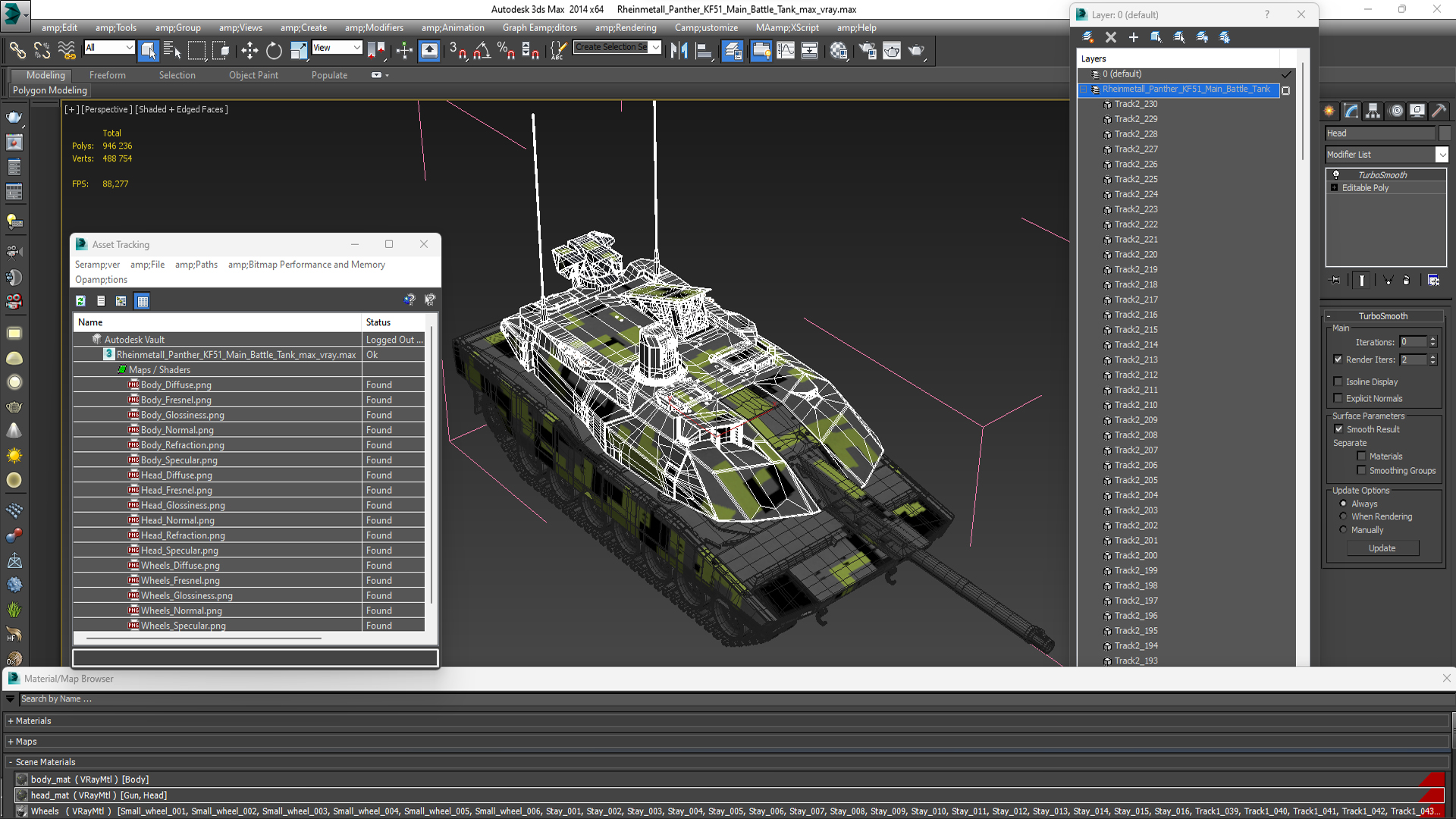Open the amp;Rendering menu
The height and width of the screenshot is (819, 1456).
click(x=626, y=28)
